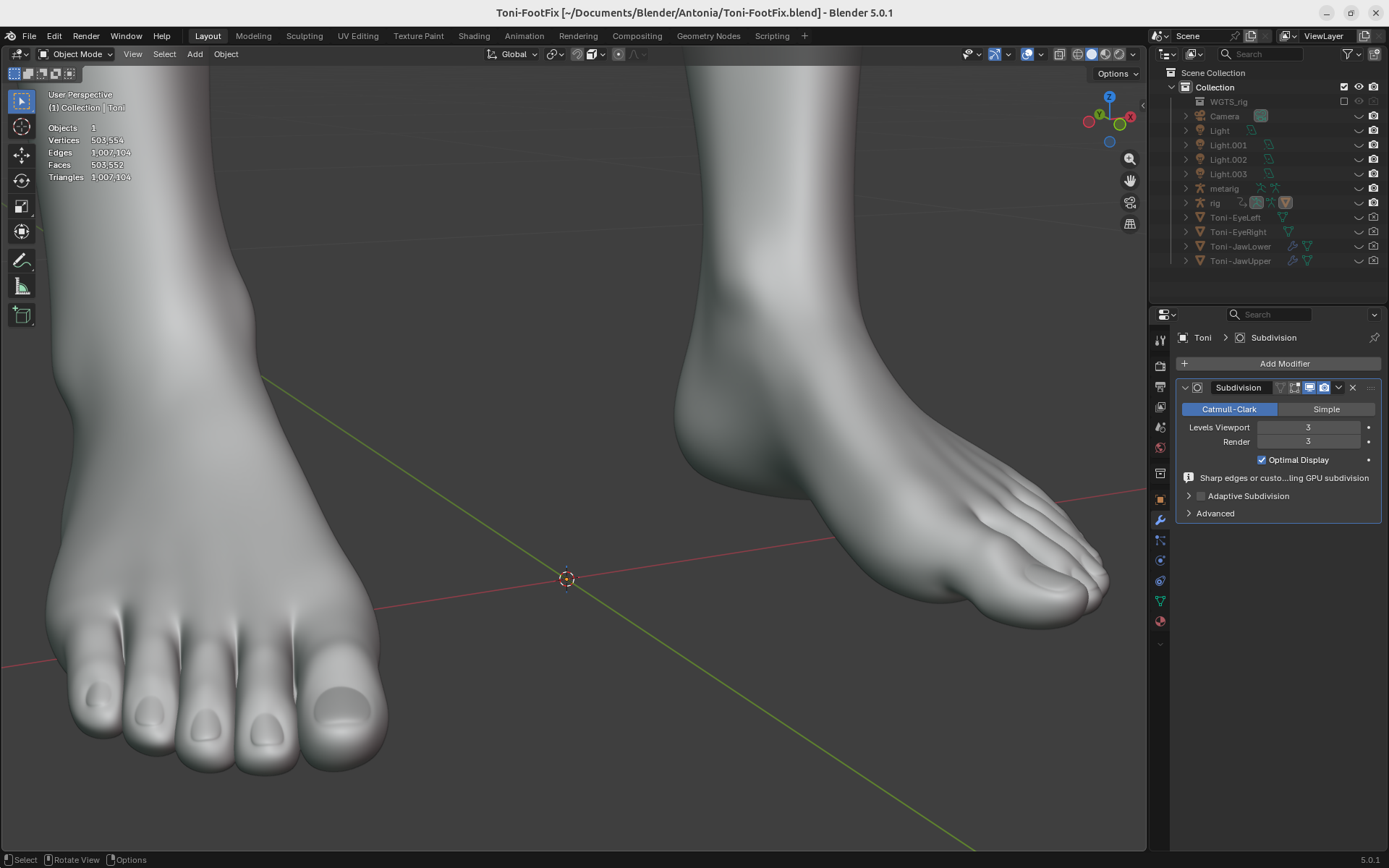Activate the Rotate tool

(22, 181)
